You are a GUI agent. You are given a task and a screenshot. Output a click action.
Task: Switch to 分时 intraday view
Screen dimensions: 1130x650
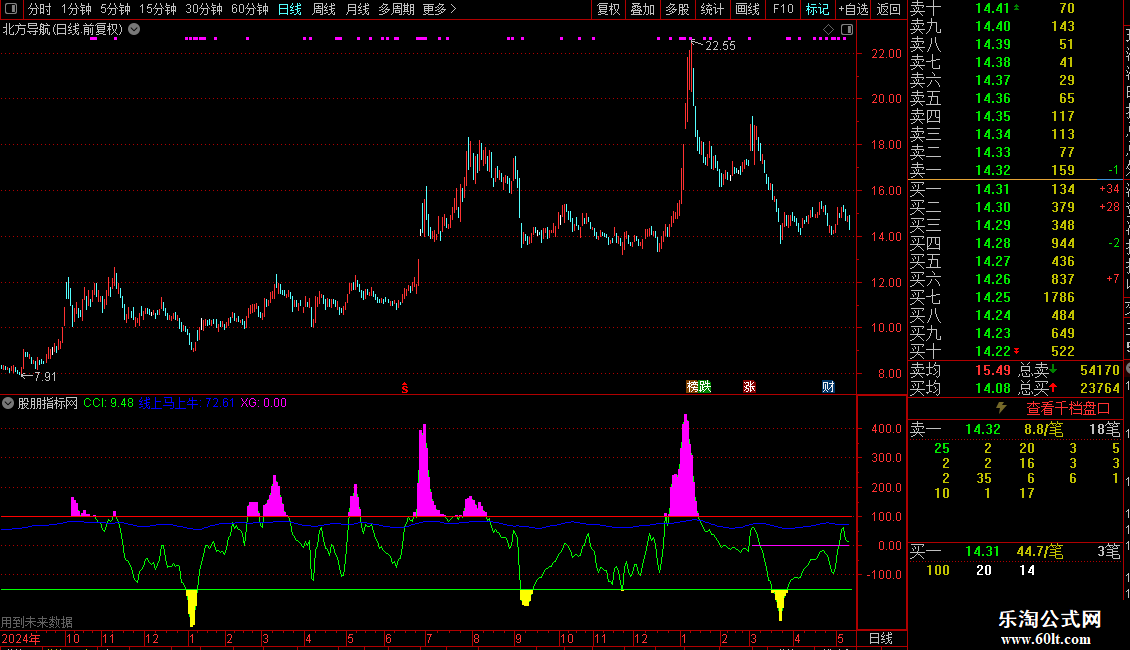40,9
